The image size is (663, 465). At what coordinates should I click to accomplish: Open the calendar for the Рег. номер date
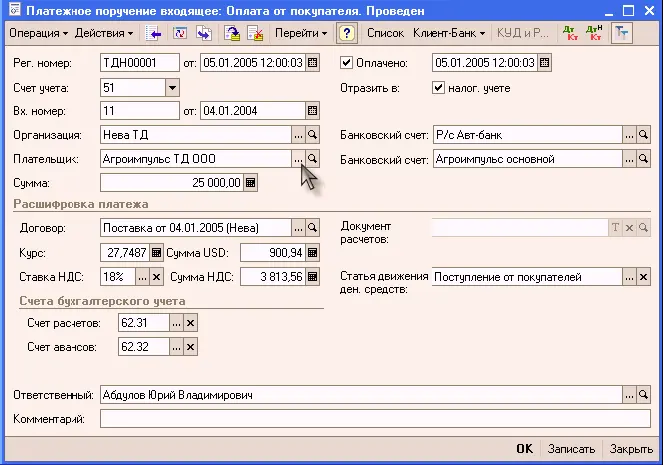(312, 63)
